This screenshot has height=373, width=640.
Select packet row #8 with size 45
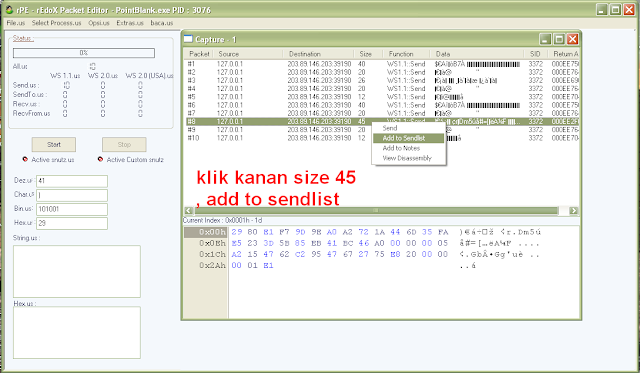tap(382, 122)
